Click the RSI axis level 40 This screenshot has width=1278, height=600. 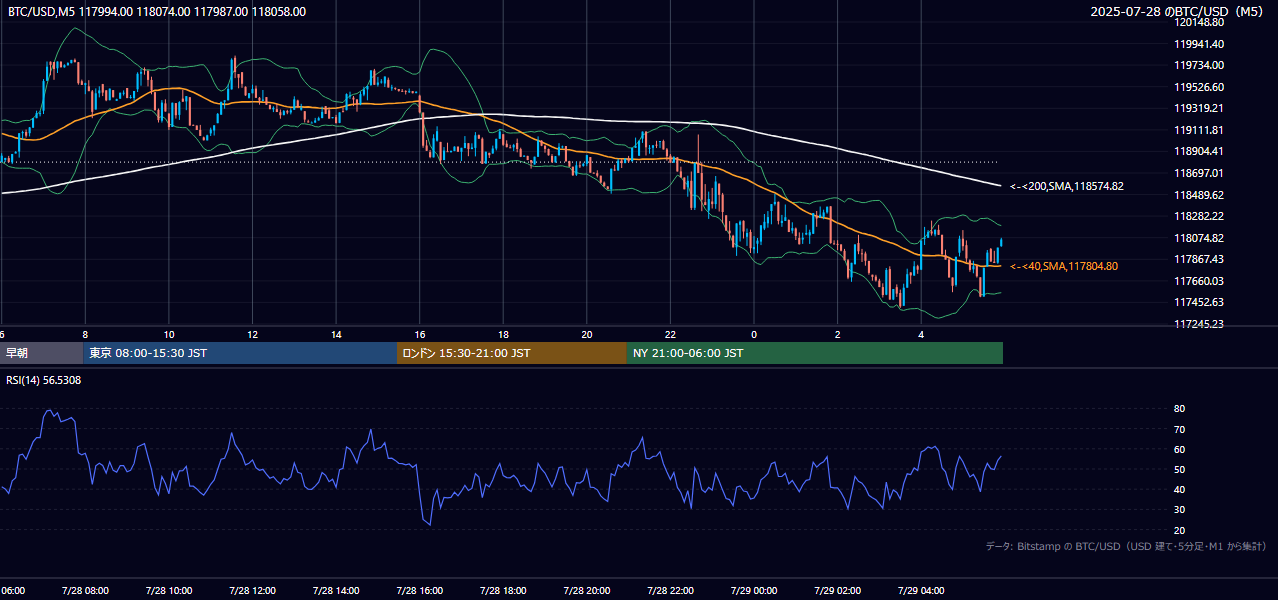(1179, 489)
